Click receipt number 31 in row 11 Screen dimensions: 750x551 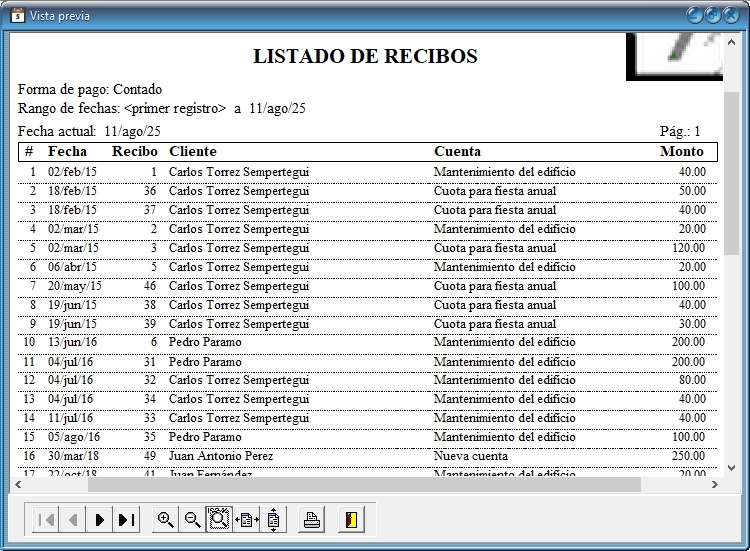150,362
